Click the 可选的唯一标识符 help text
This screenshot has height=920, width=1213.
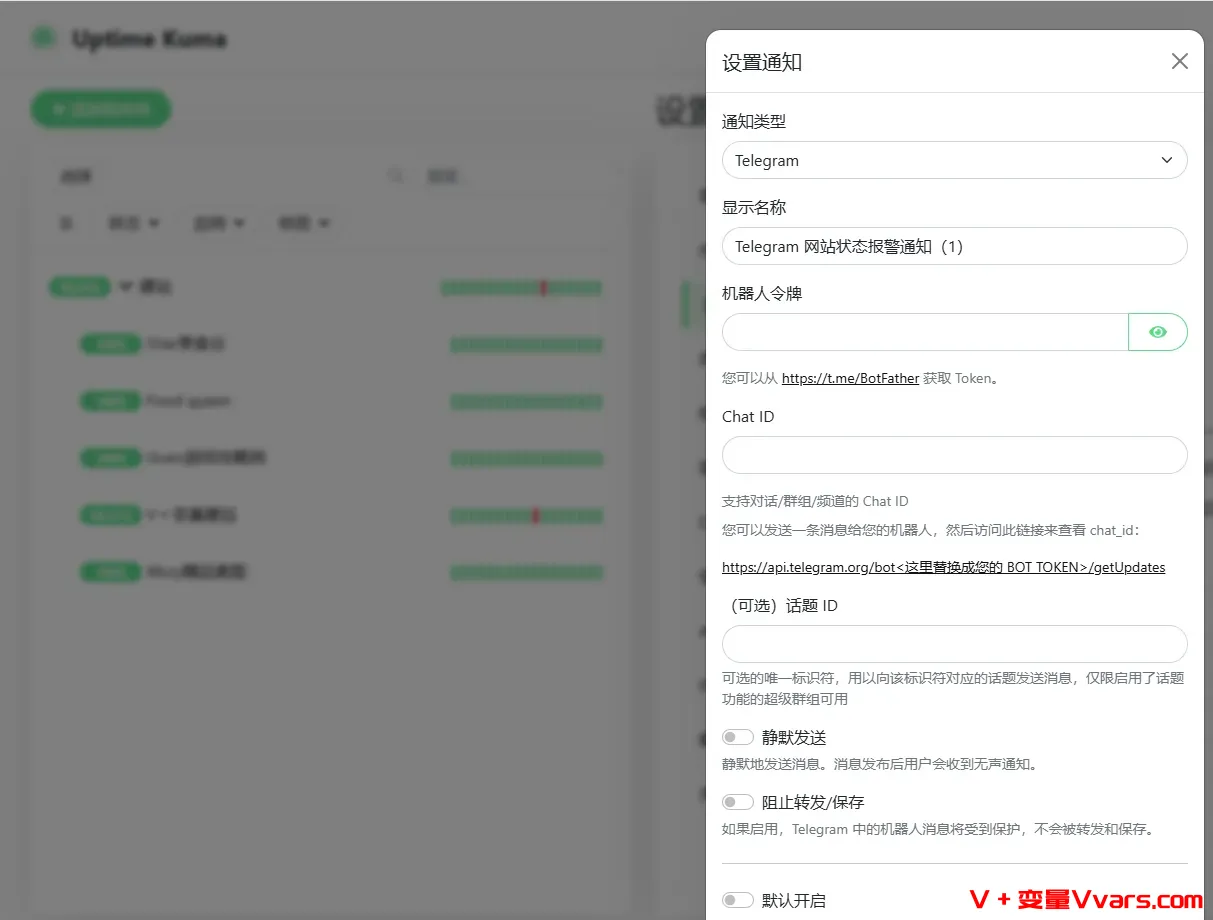click(x=953, y=689)
